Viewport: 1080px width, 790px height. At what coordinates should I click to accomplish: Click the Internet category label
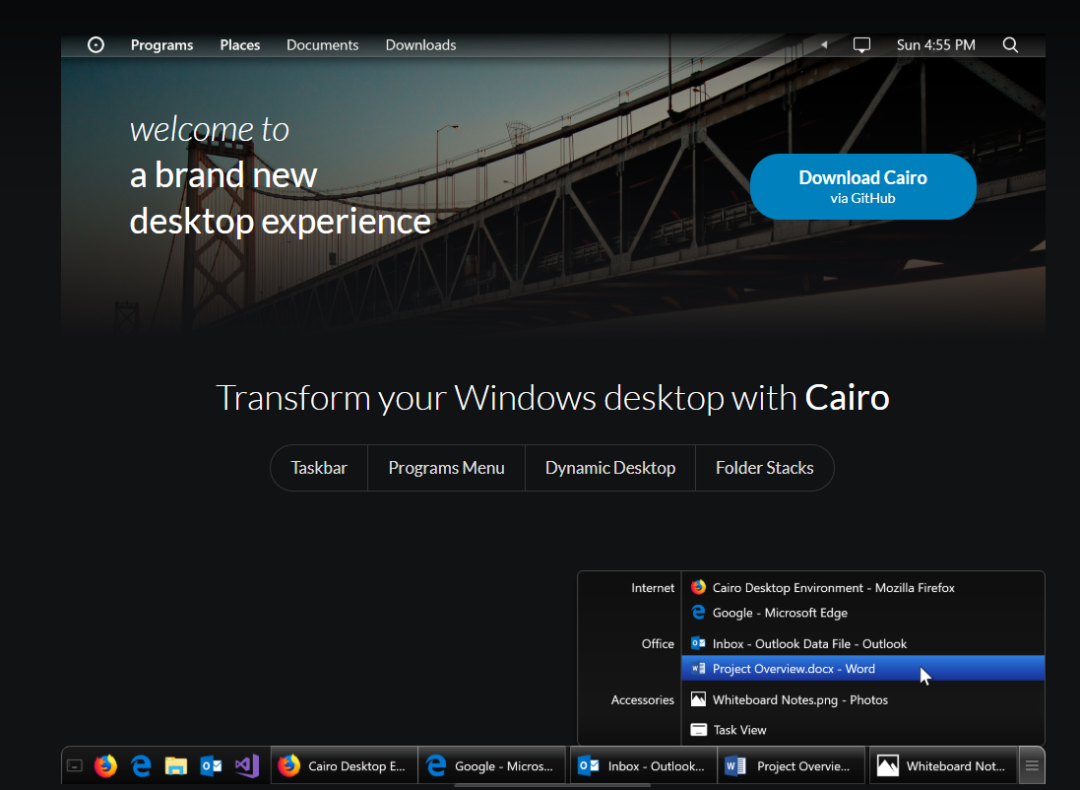(x=652, y=588)
